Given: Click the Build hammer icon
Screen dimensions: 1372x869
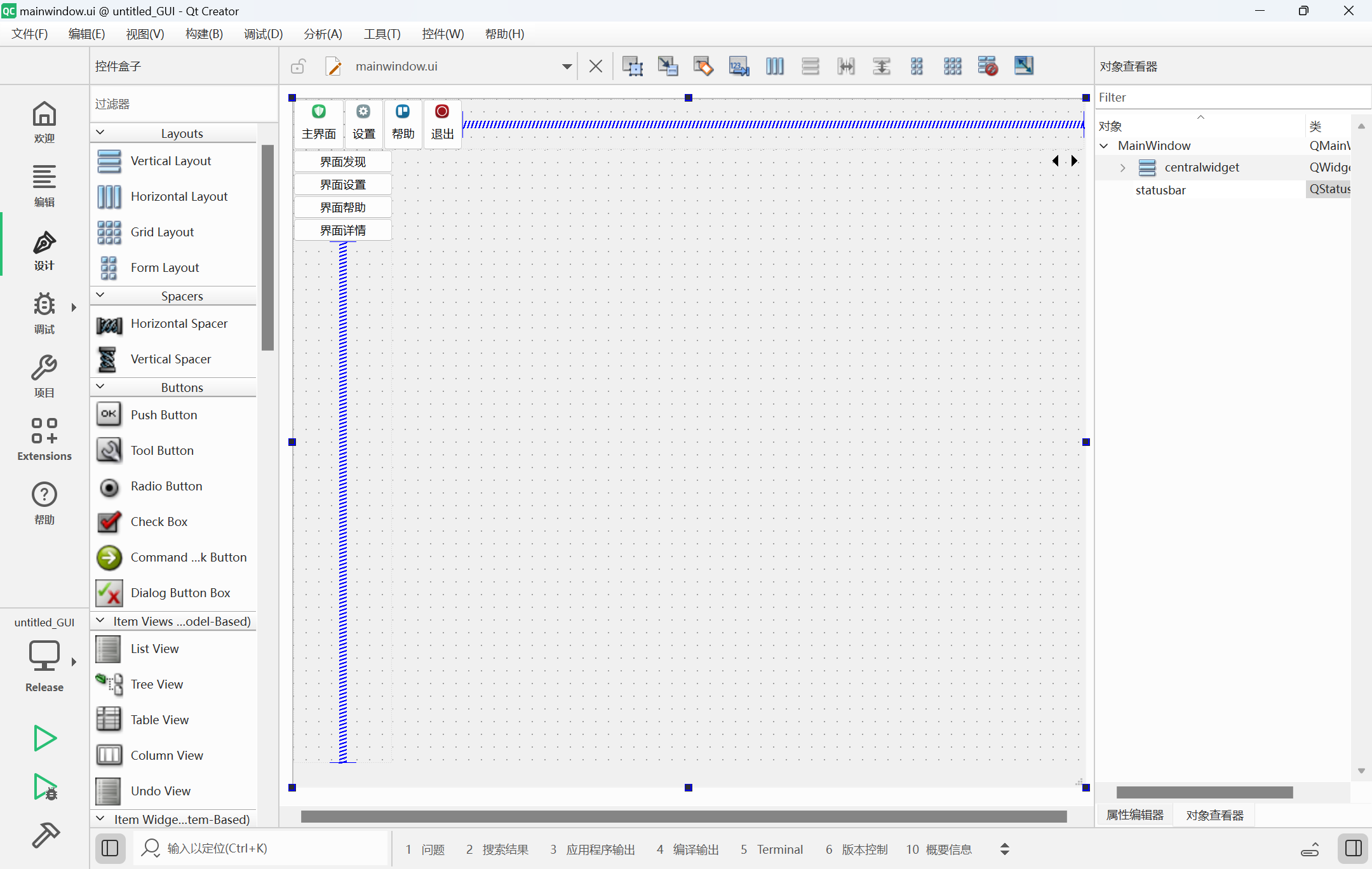Looking at the screenshot, I should pyautogui.click(x=45, y=835).
